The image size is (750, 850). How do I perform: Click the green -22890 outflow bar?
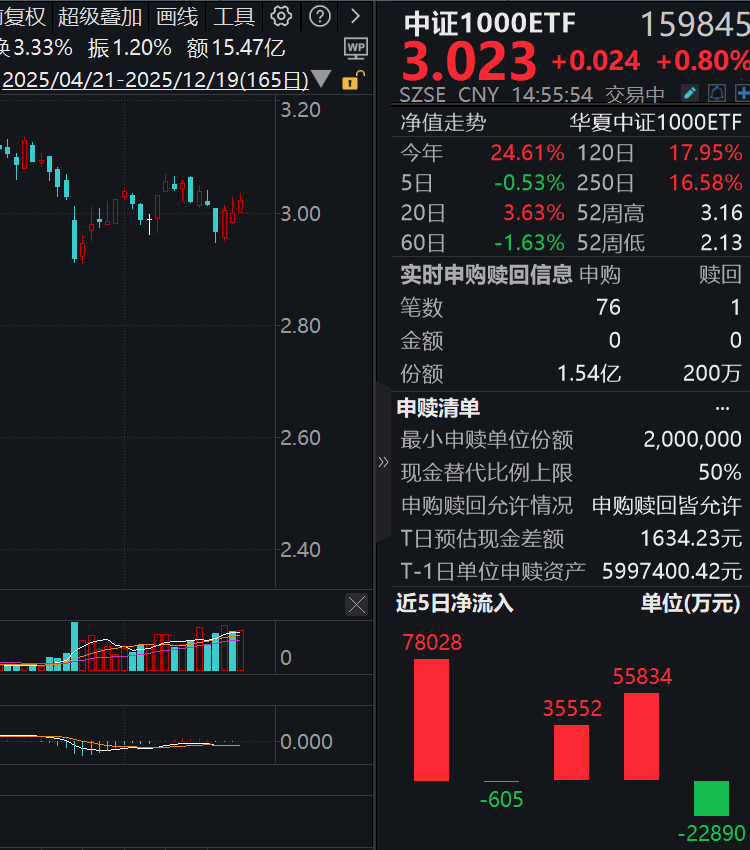[x=712, y=799]
